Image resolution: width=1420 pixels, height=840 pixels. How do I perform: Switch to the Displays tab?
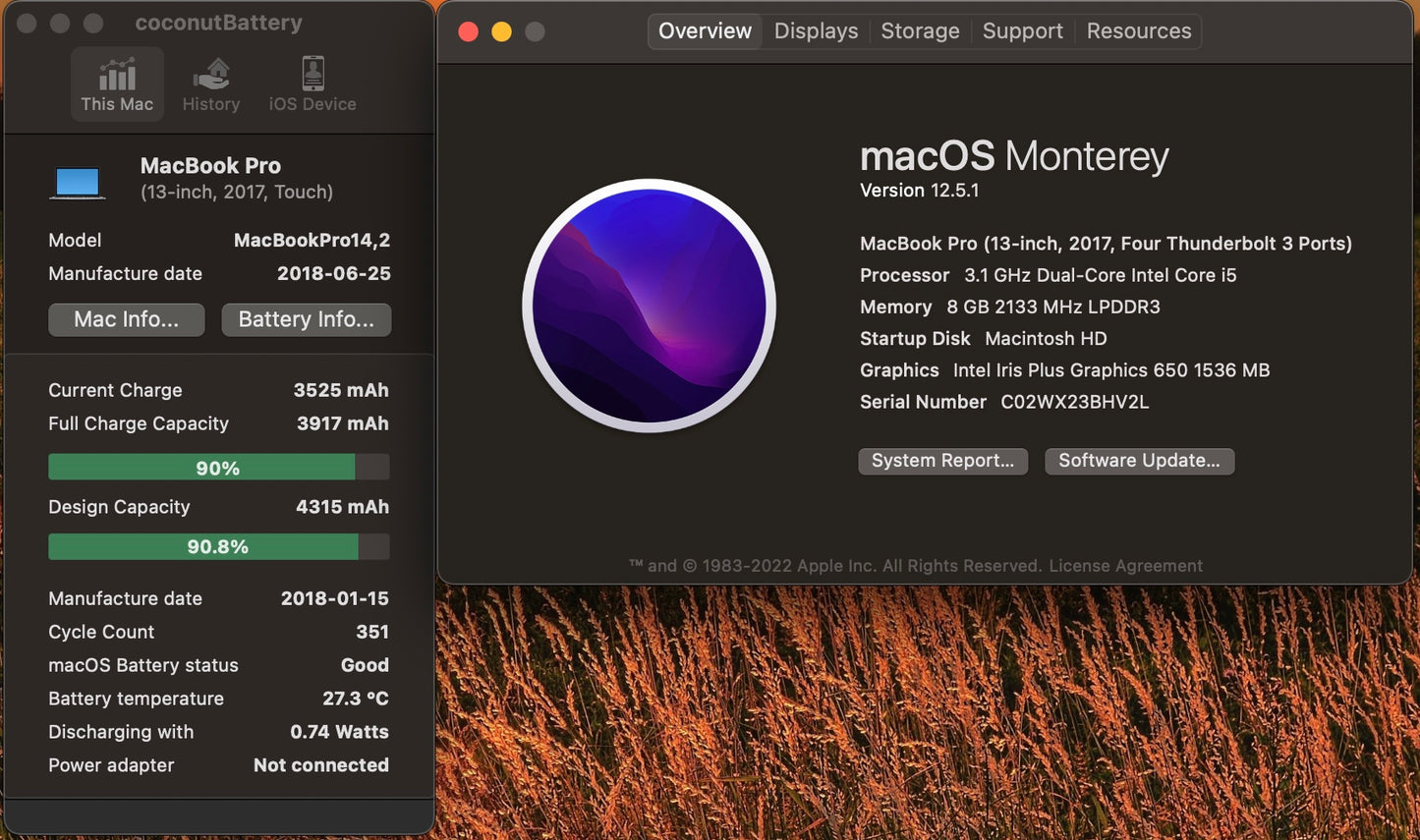click(x=815, y=30)
